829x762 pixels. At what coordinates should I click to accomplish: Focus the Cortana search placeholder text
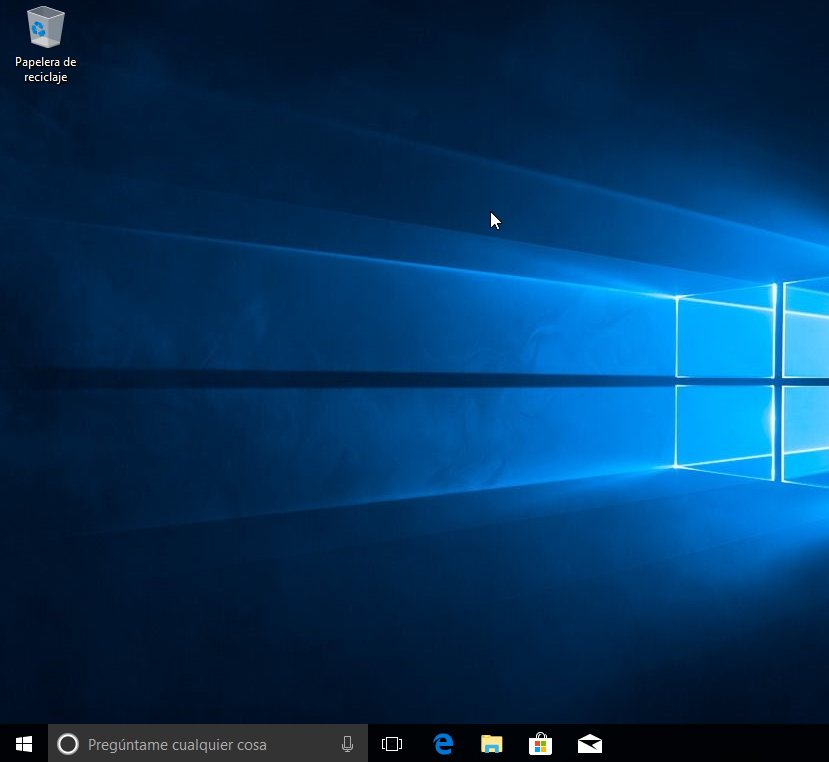(x=177, y=745)
